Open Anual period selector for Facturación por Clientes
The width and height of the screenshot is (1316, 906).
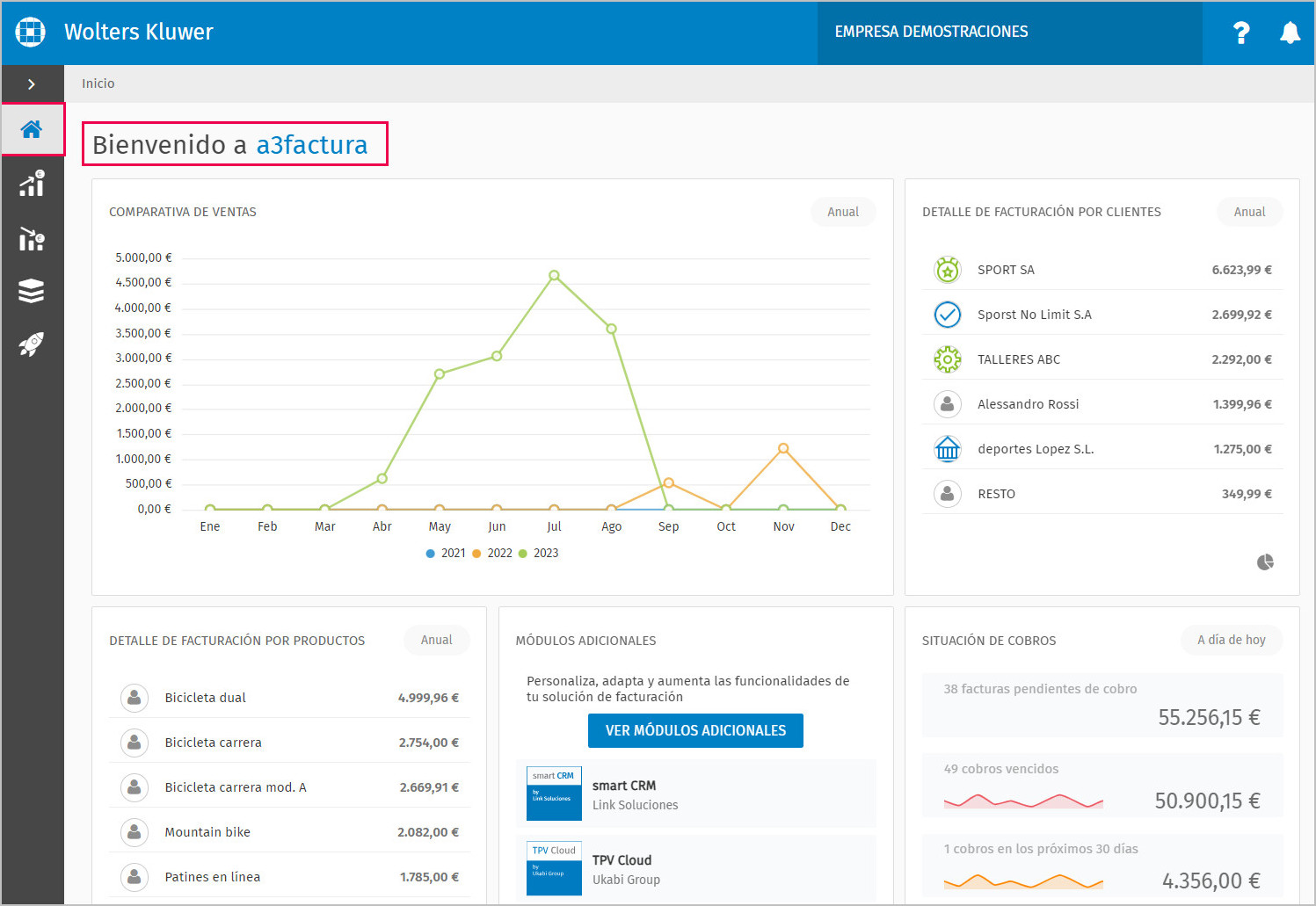pyautogui.click(x=1249, y=212)
